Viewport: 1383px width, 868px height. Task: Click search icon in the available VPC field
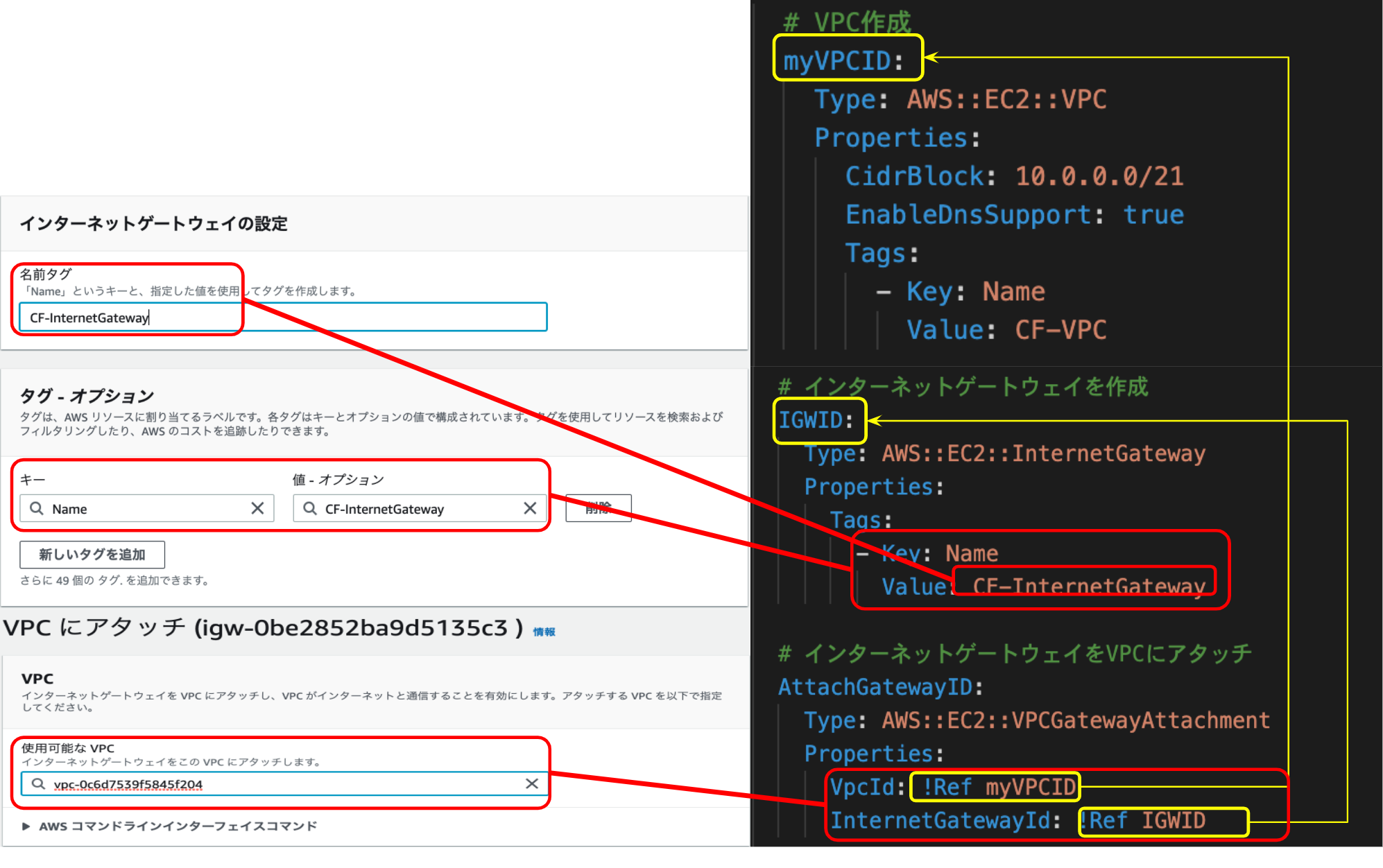pyautogui.click(x=39, y=783)
